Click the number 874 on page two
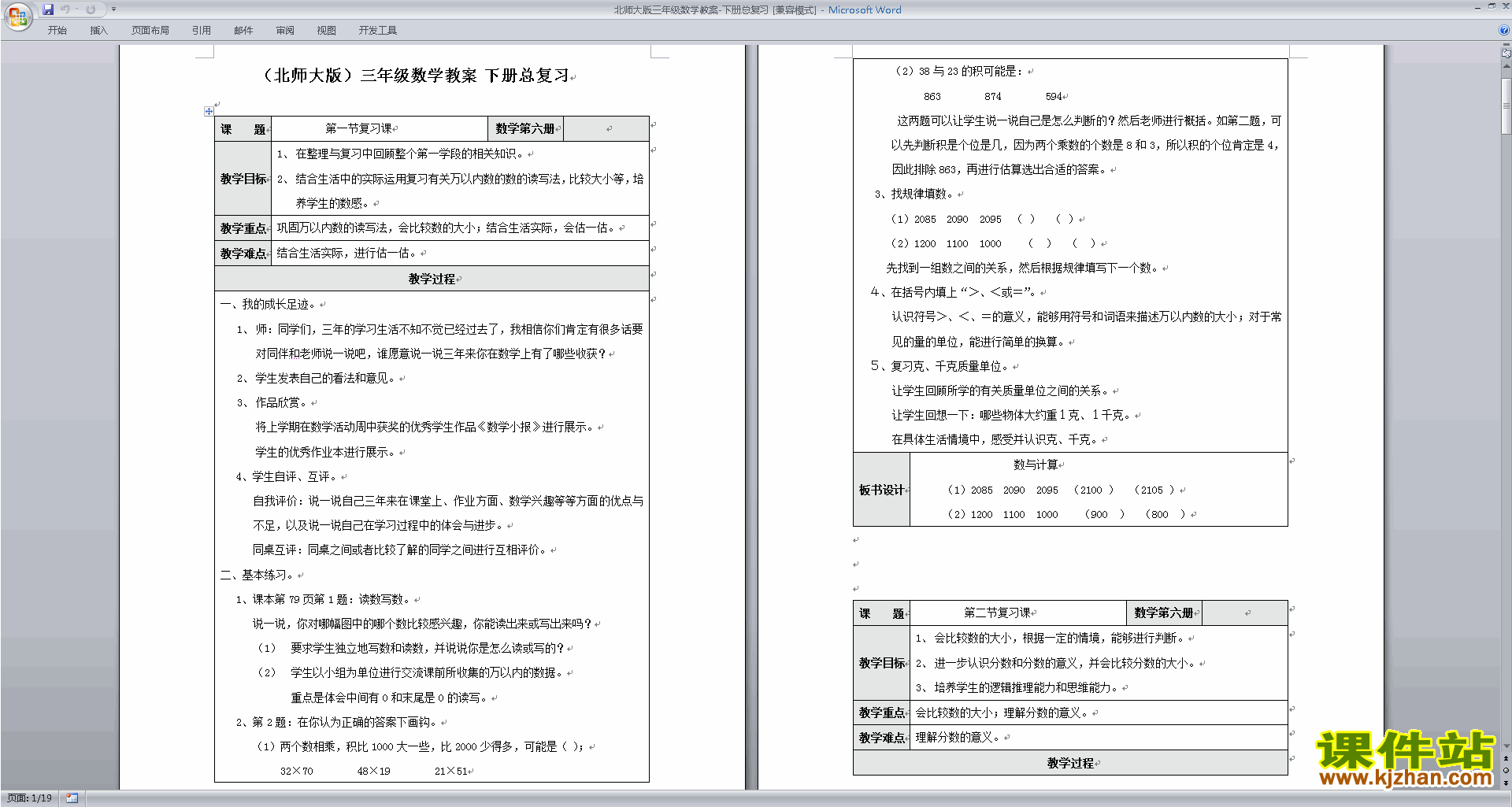Viewport: 1512px width, 807px height. (993, 96)
